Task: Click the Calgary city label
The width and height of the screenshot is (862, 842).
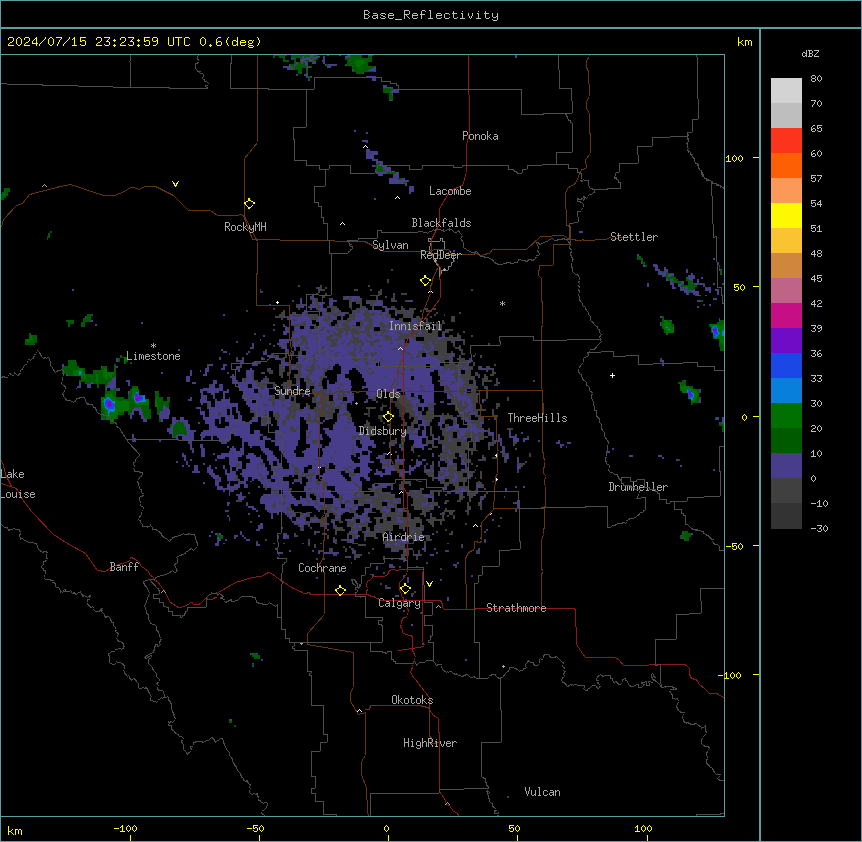Action: [x=399, y=603]
